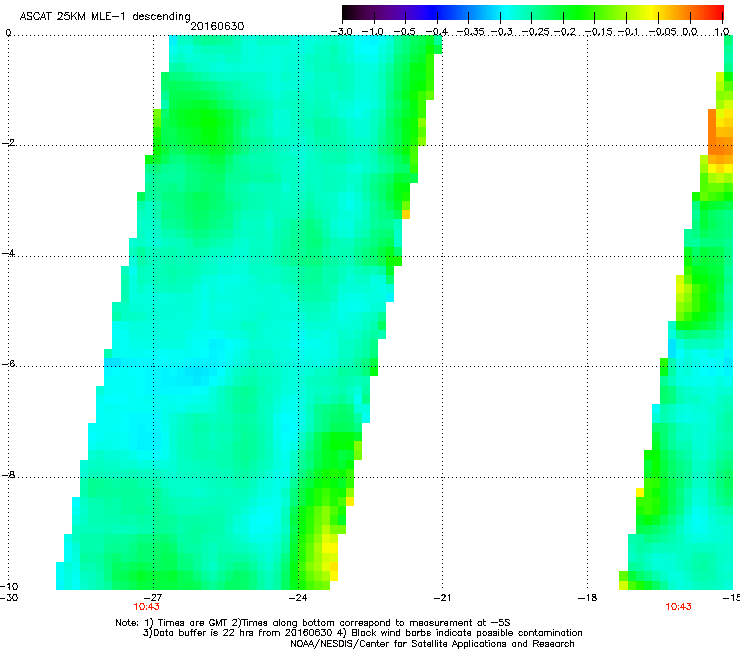The width and height of the screenshot is (740, 650).
Task: Click the -6 latitude axis label
Action: click(x=8, y=364)
